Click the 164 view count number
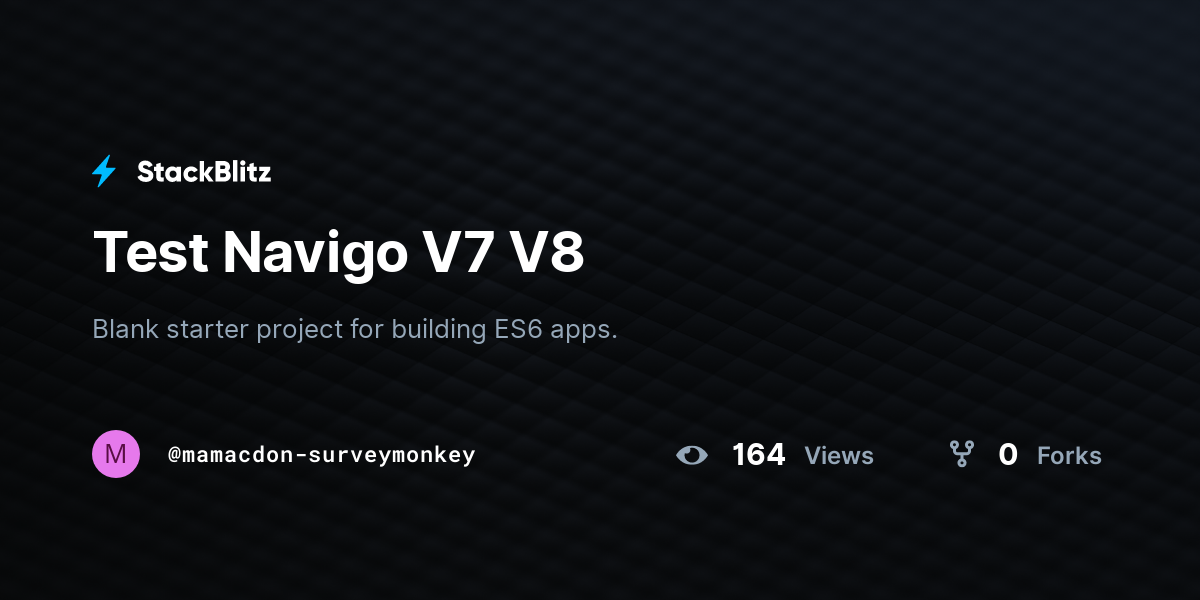Image resolution: width=1200 pixels, height=600 pixels. point(758,455)
